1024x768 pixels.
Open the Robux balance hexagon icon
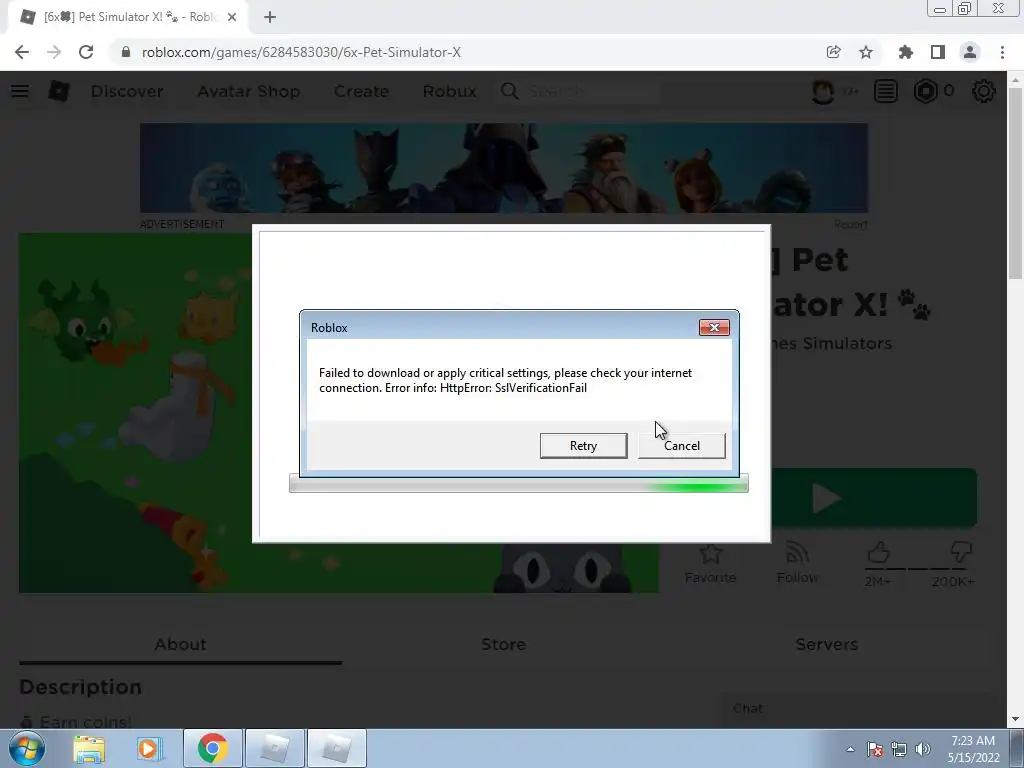point(925,91)
